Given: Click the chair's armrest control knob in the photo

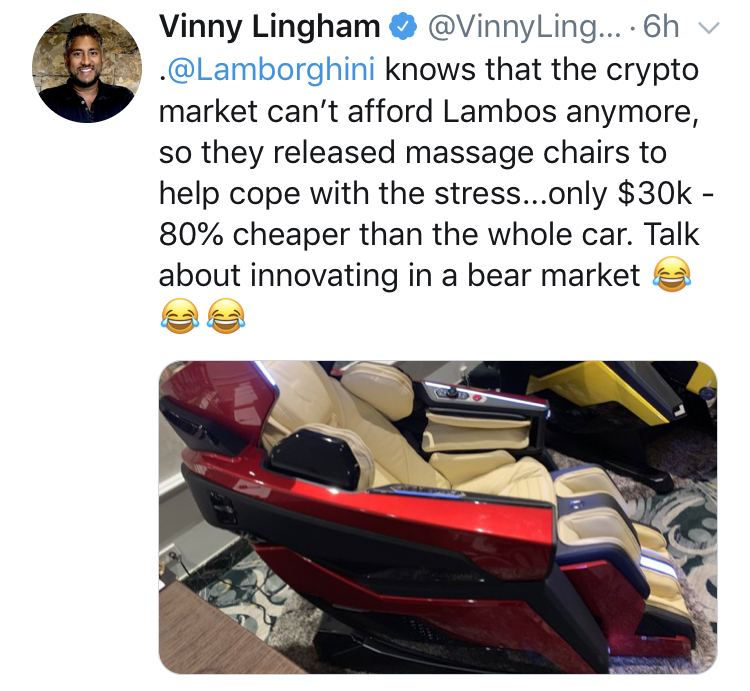Looking at the screenshot, I should [451, 393].
